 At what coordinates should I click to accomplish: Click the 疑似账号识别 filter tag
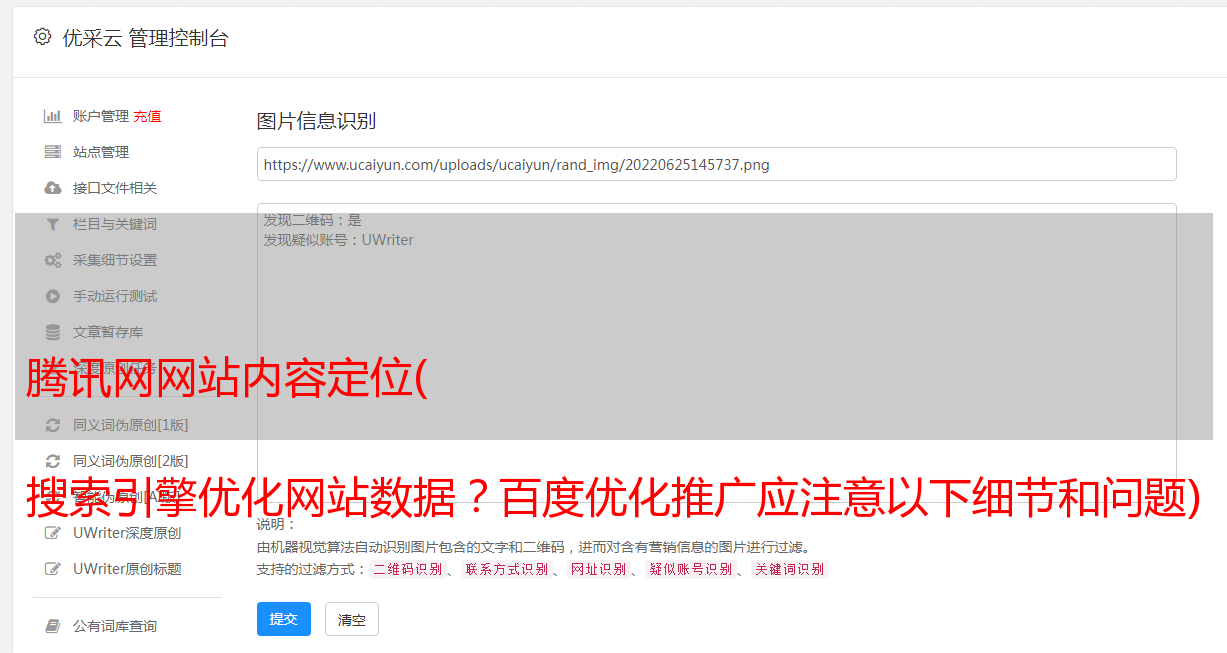[x=690, y=569]
